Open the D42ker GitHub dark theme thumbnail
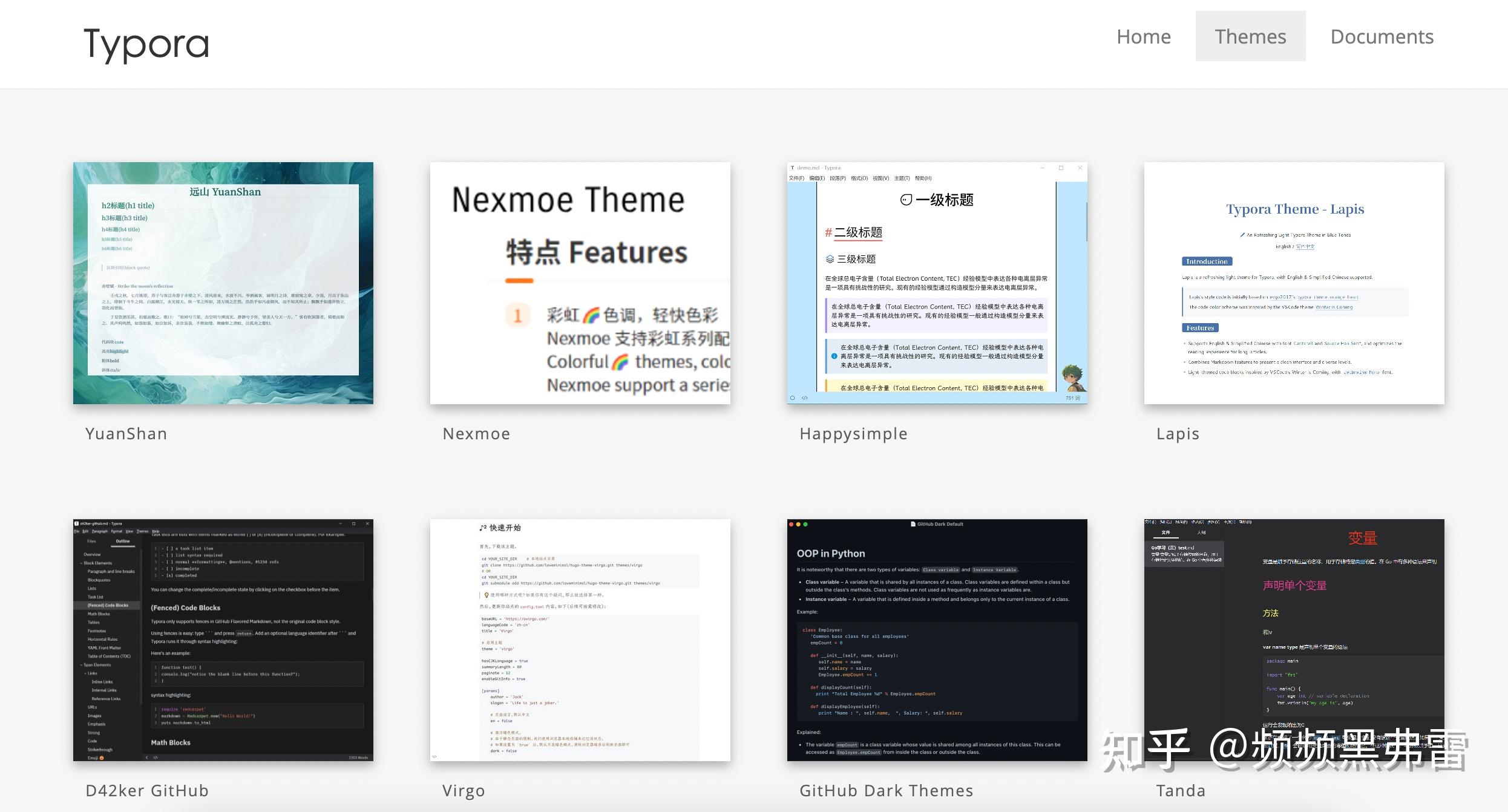 tap(223, 640)
